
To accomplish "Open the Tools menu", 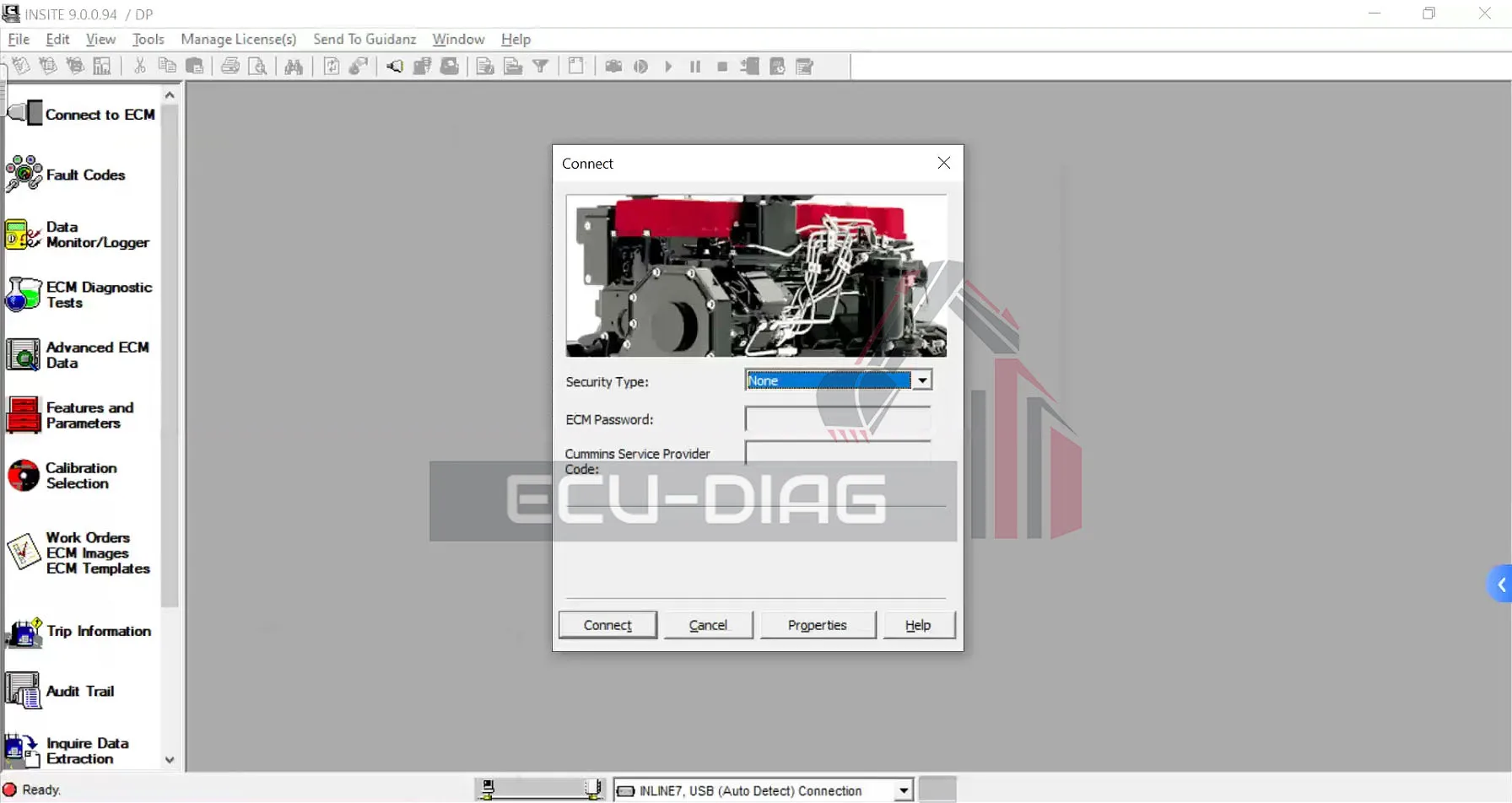I will (148, 39).
